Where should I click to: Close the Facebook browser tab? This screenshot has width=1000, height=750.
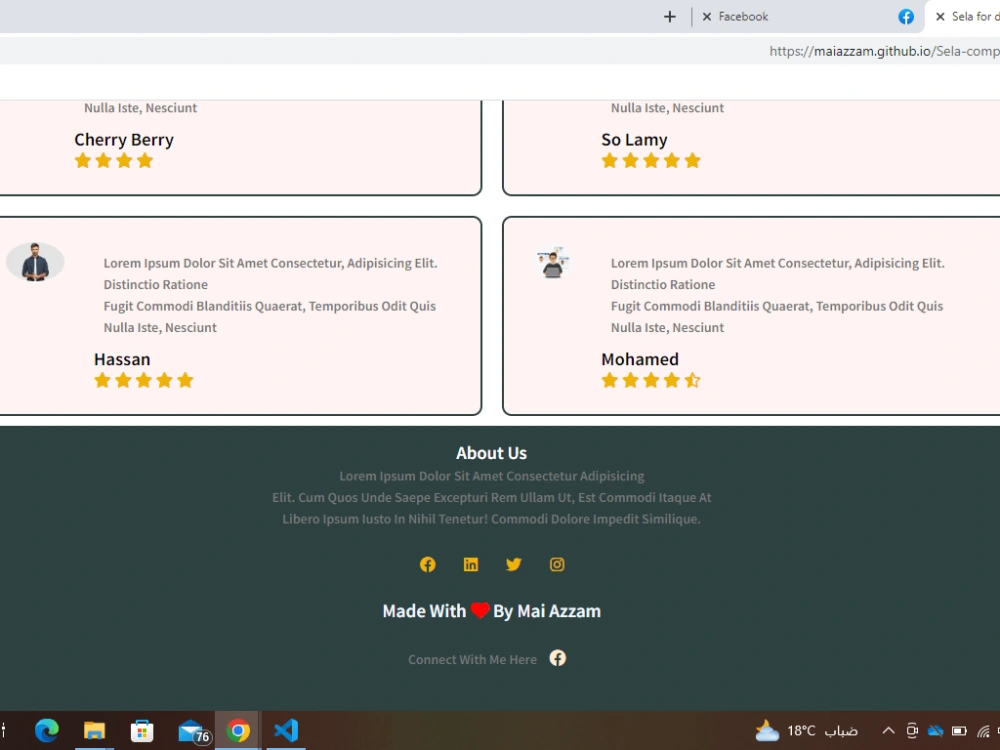point(707,17)
